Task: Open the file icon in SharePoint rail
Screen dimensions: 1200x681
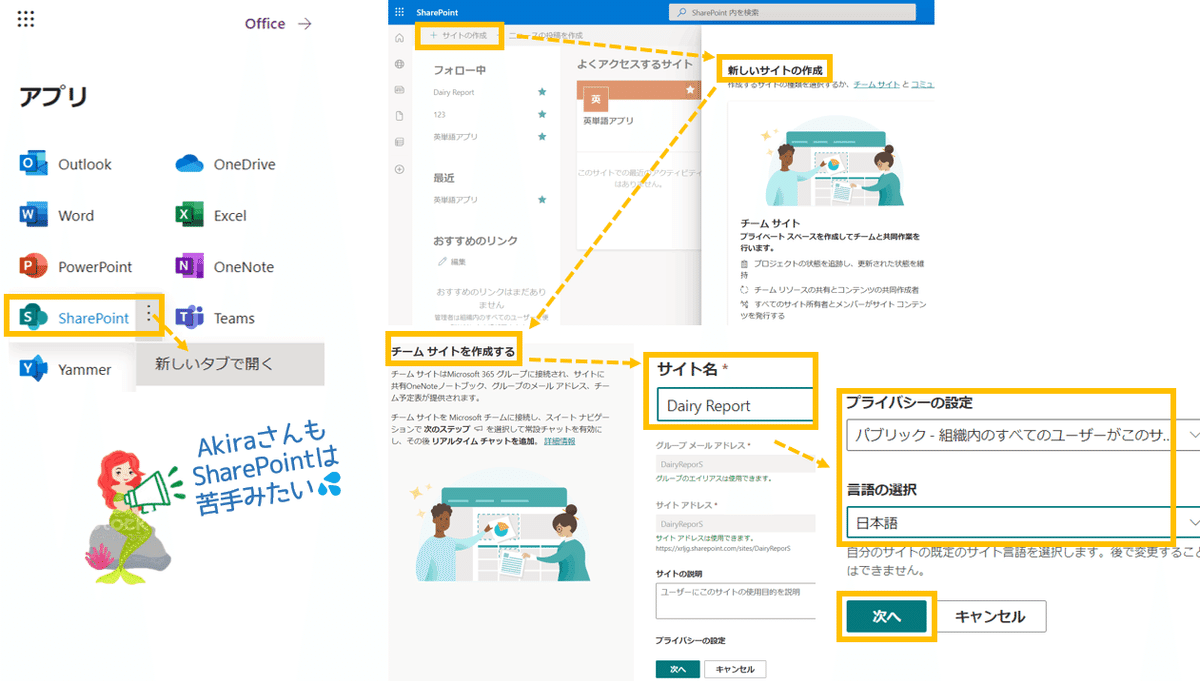Action: click(400, 116)
